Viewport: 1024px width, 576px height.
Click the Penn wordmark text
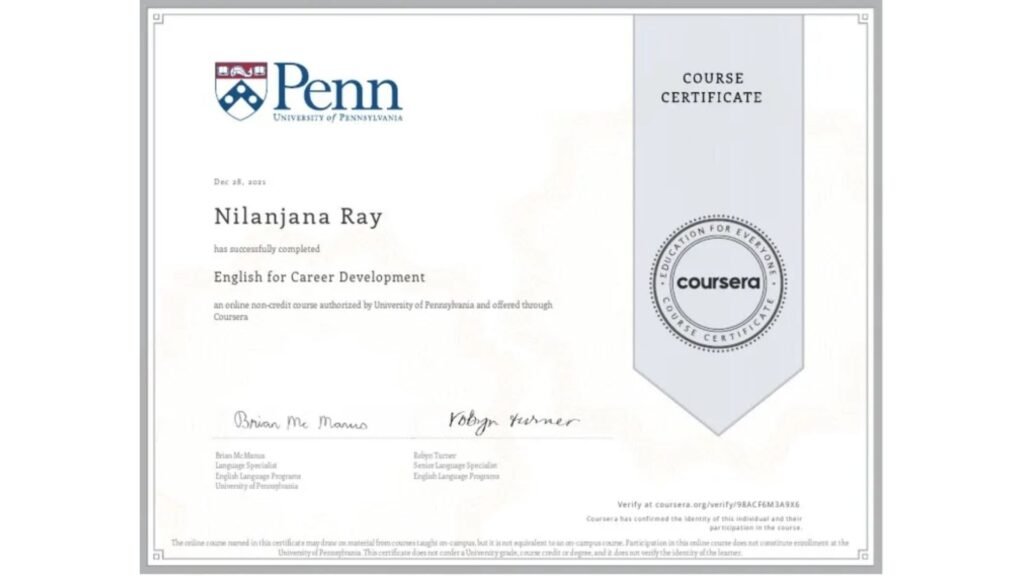pos(336,87)
